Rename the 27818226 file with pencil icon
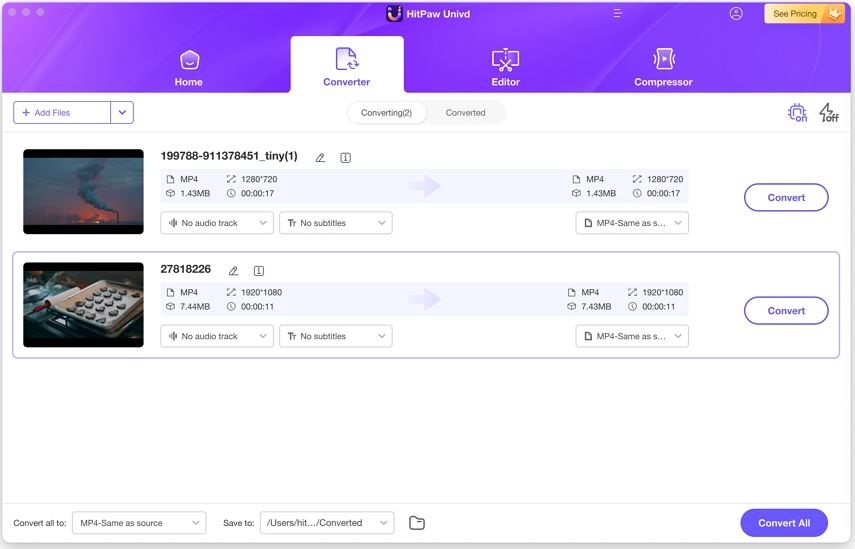This screenshot has height=549, width=855. click(233, 270)
